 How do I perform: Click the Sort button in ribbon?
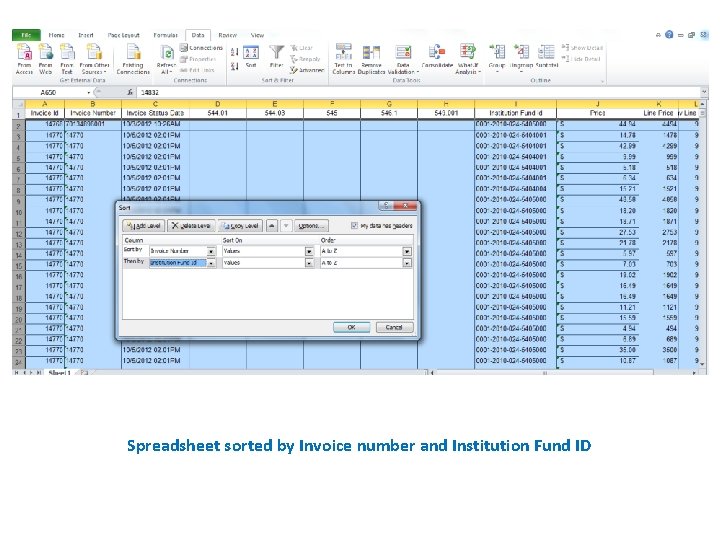tap(251, 56)
